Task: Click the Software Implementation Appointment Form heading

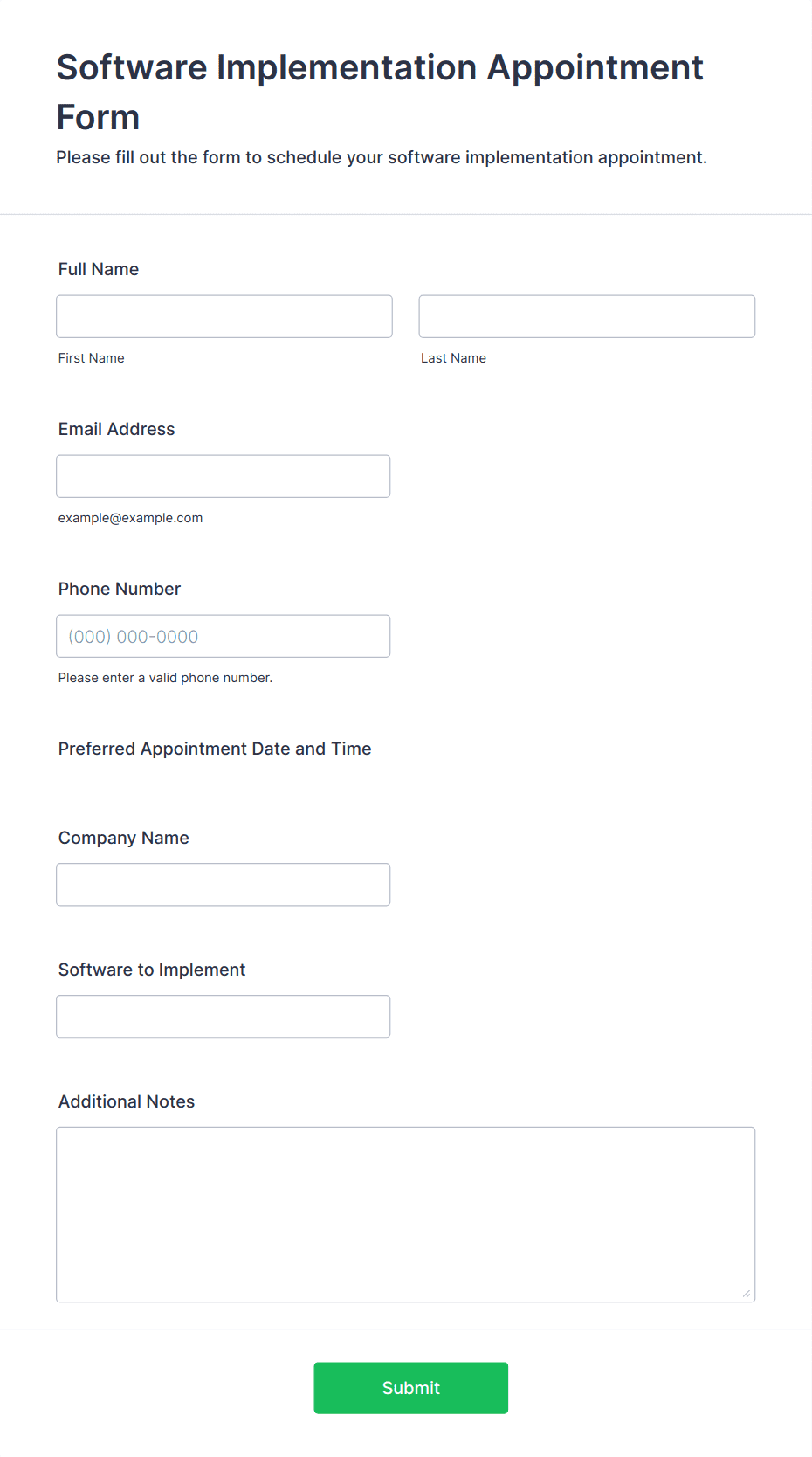Action: [x=380, y=92]
